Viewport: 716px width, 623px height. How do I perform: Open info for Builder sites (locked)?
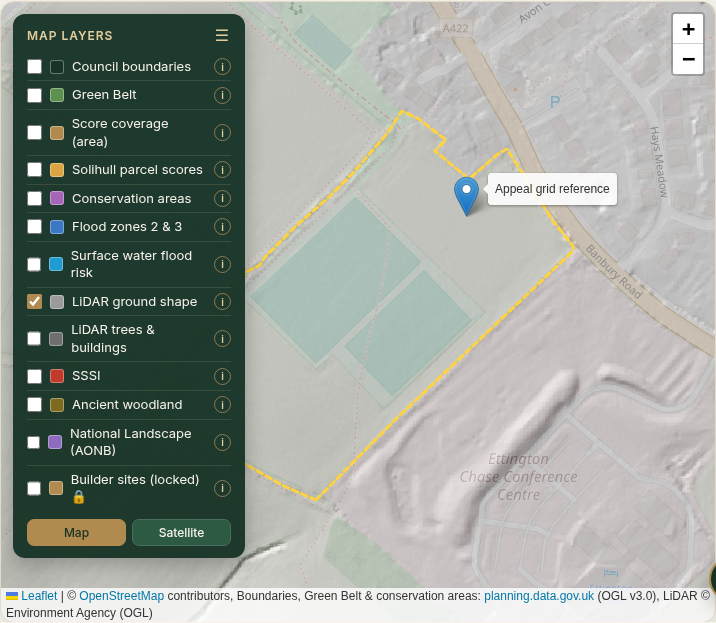(x=222, y=488)
